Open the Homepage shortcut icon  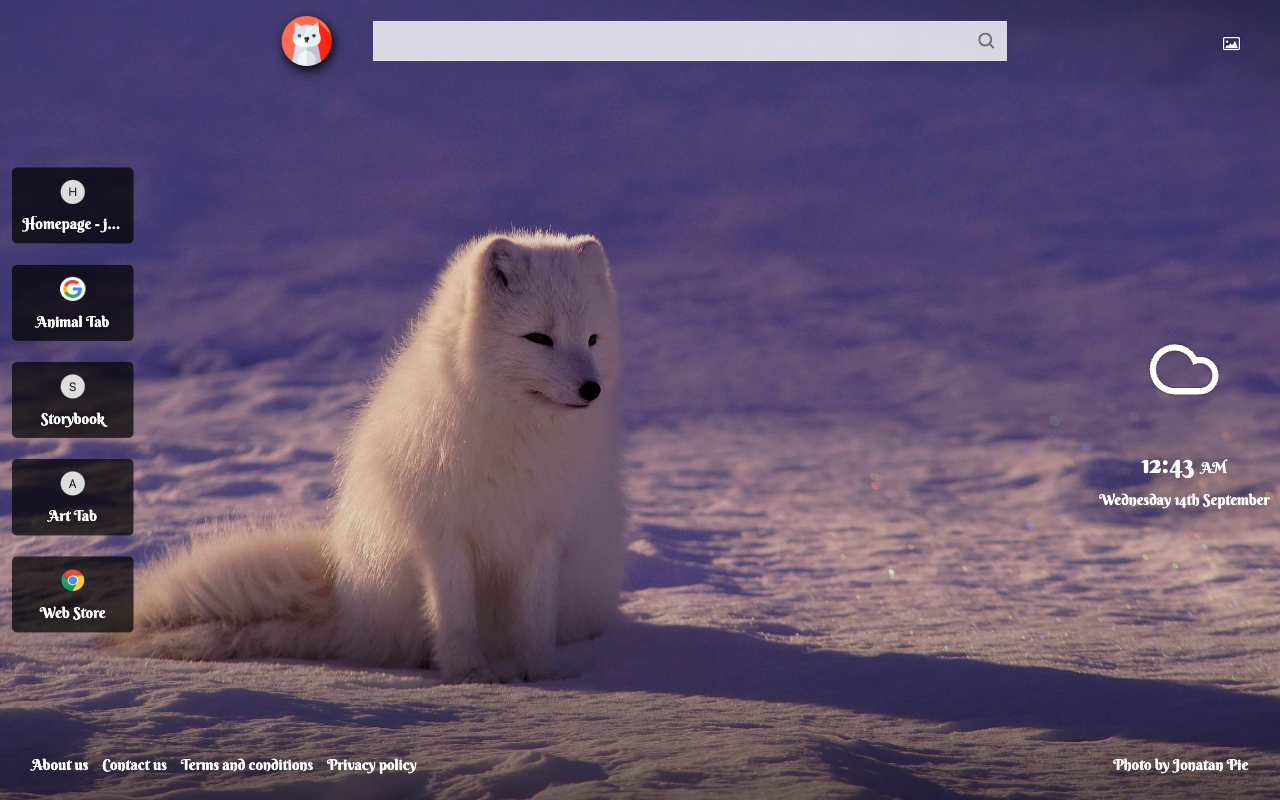coord(72,190)
